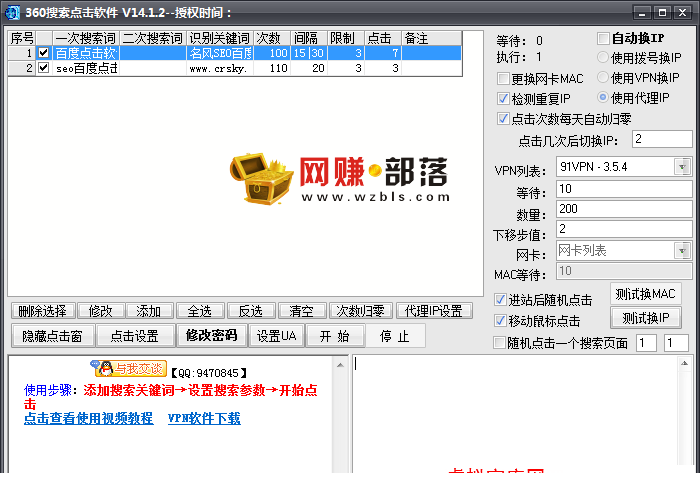
Task: Click 隐藏点击窗 button
Action: (53, 336)
